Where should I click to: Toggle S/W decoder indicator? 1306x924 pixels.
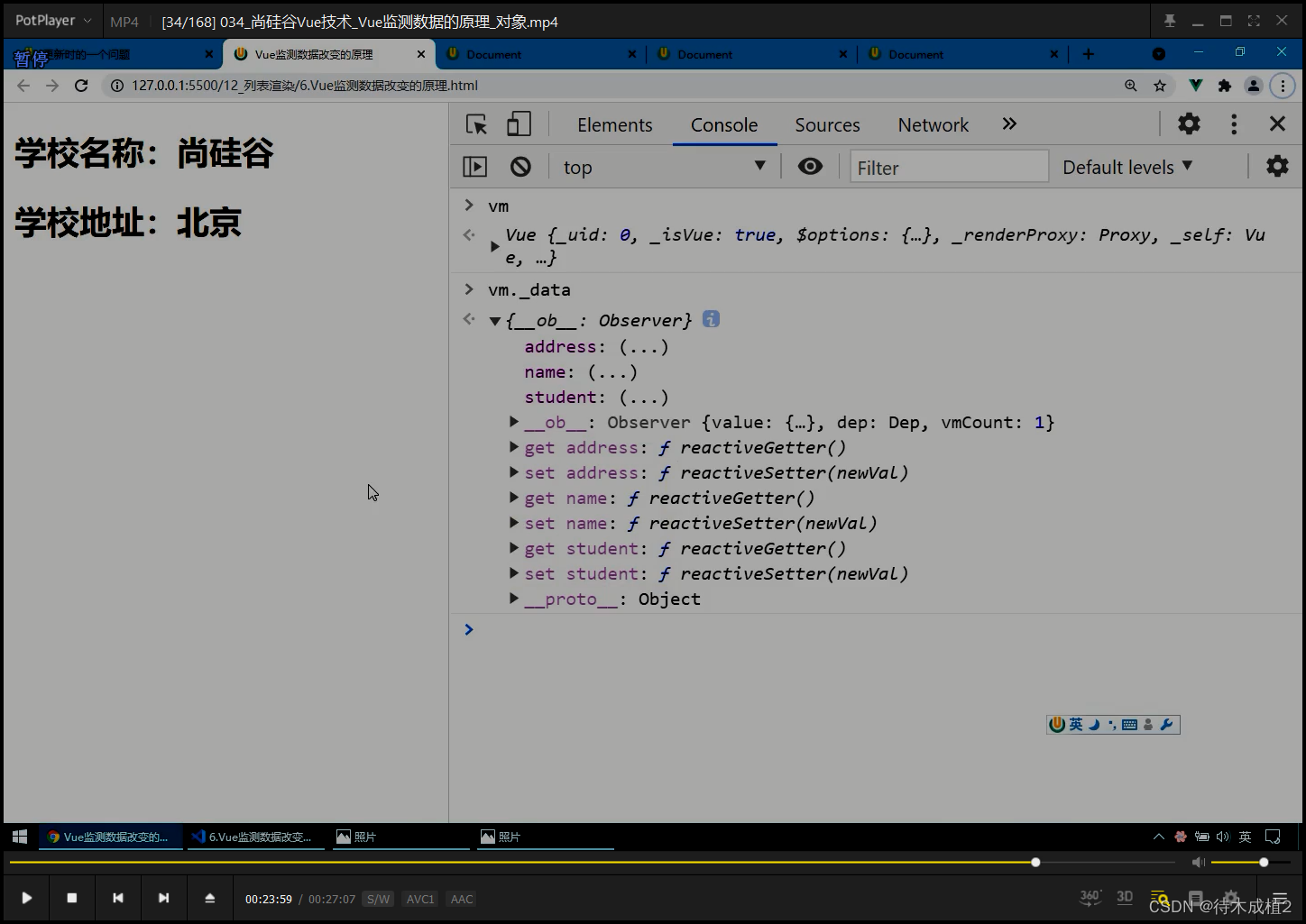[x=379, y=899]
